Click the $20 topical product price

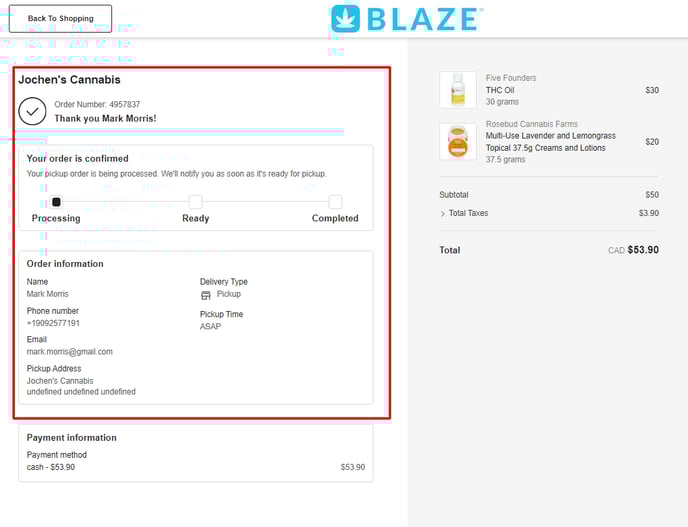point(652,142)
